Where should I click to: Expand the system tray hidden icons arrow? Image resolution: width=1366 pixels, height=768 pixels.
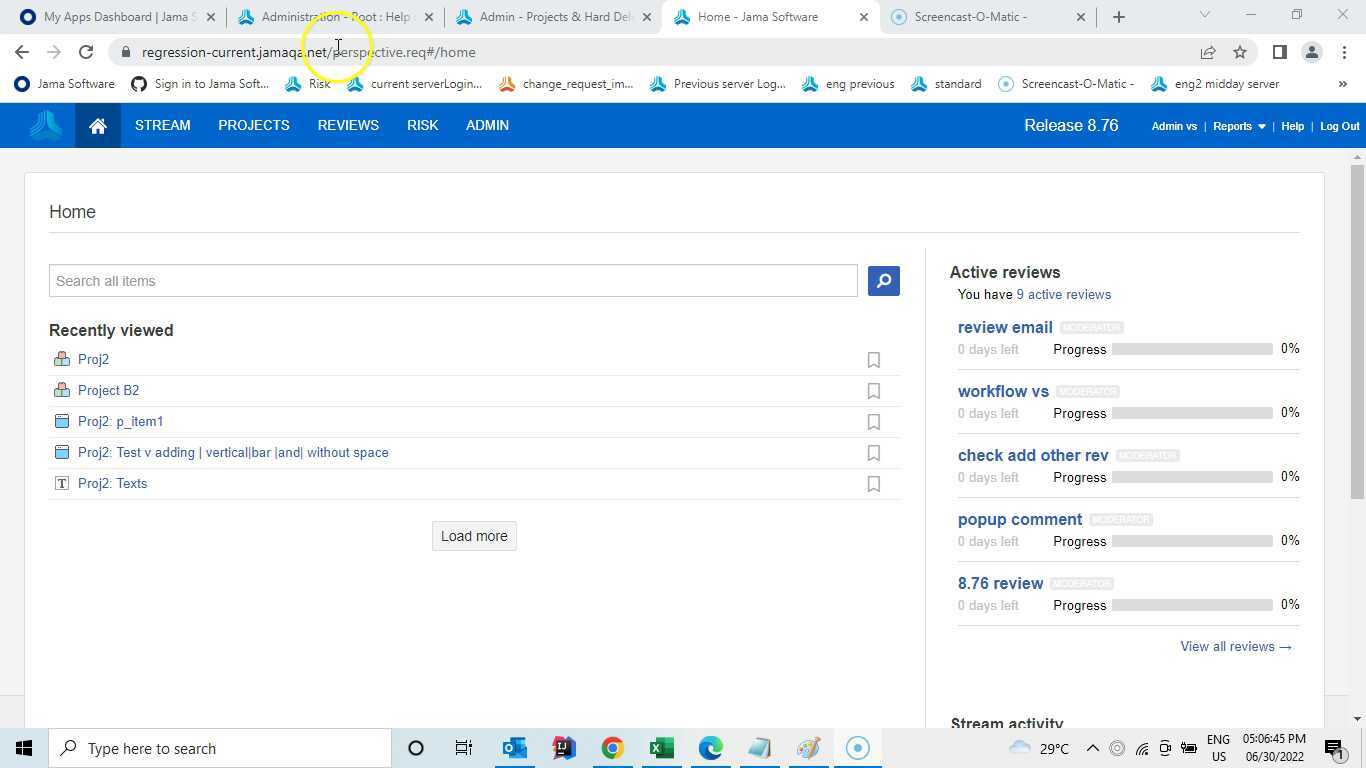(x=1092, y=748)
